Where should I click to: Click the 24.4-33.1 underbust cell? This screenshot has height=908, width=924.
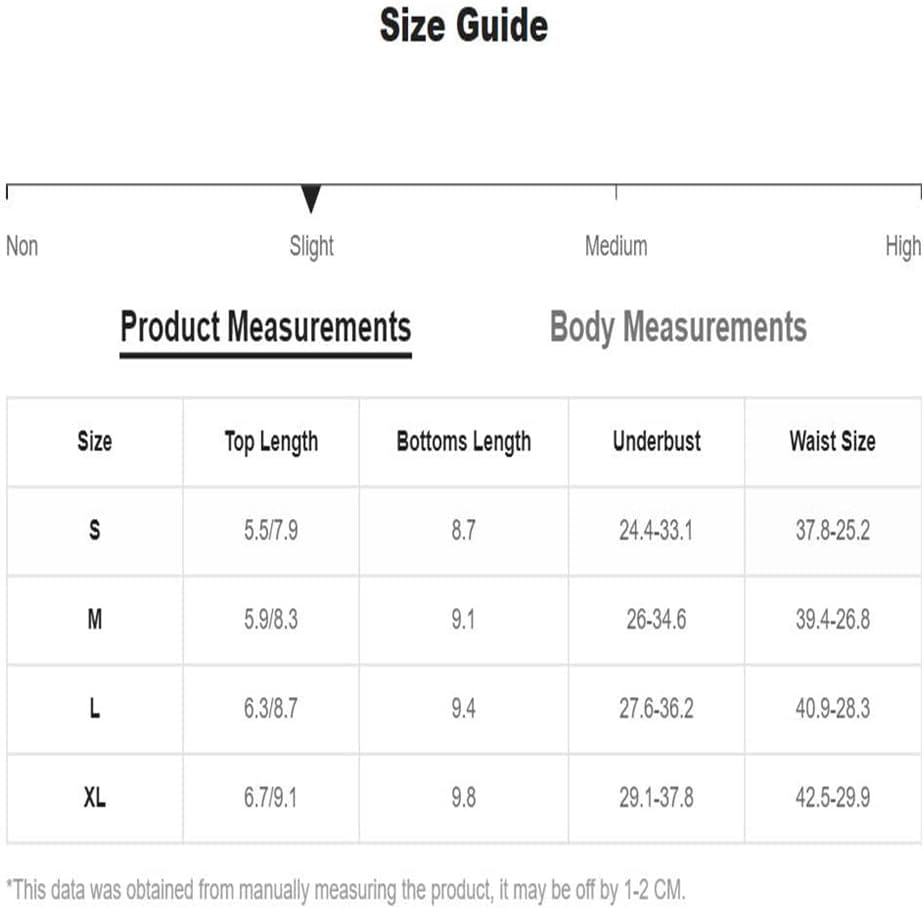[656, 530]
